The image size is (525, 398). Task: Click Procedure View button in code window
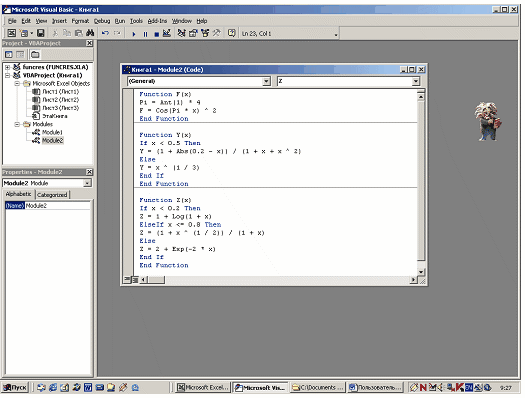click(127, 280)
